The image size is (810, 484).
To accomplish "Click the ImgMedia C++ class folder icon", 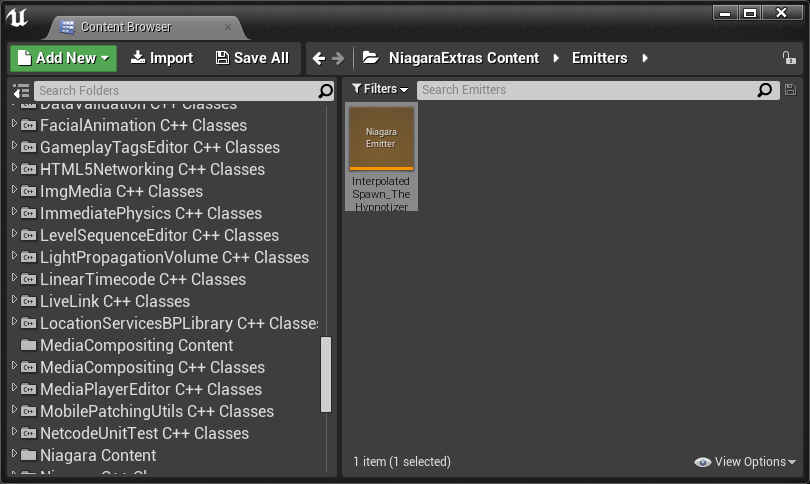I will [x=28, y=191].
